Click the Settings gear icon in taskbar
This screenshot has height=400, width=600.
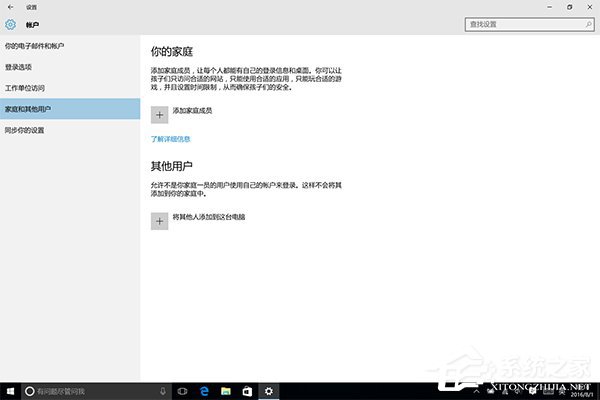coord(268,389)
